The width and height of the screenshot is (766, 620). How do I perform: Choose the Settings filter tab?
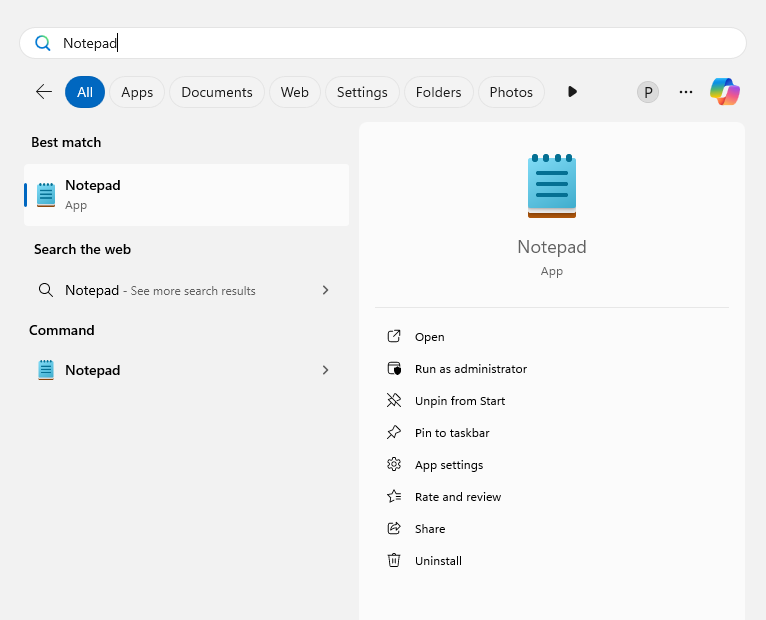[x=362, y=92]
